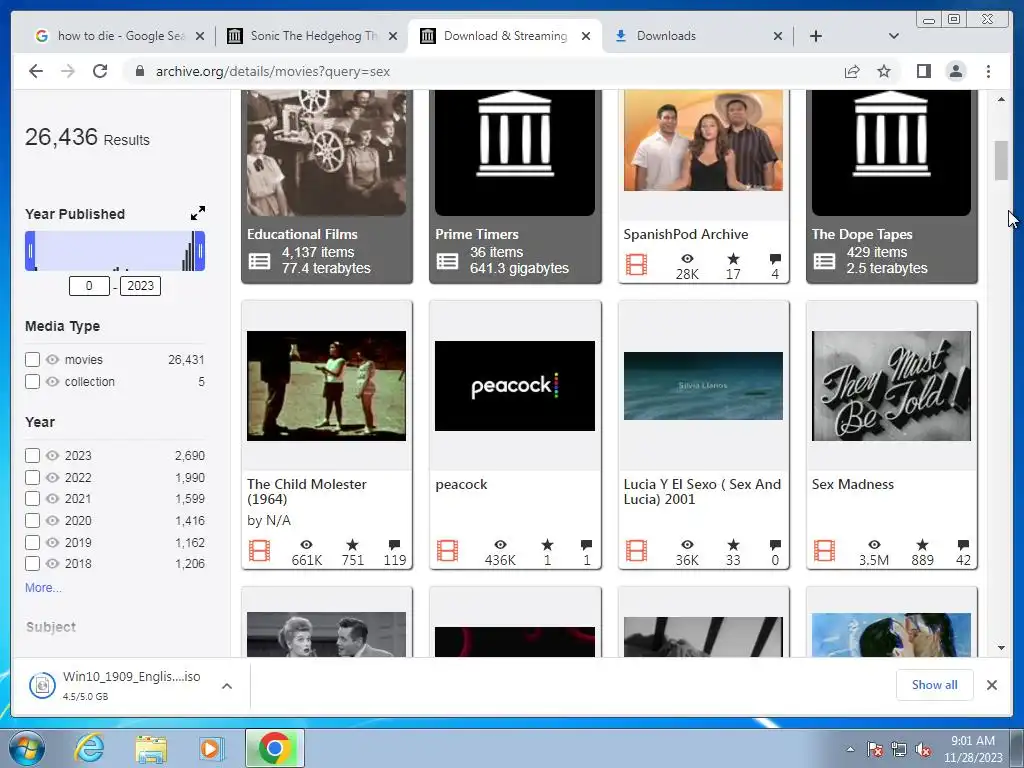Close the Sonic The Hedgehog tab
This screenshot has width=1024, height=768.
(x=392, y=36)
